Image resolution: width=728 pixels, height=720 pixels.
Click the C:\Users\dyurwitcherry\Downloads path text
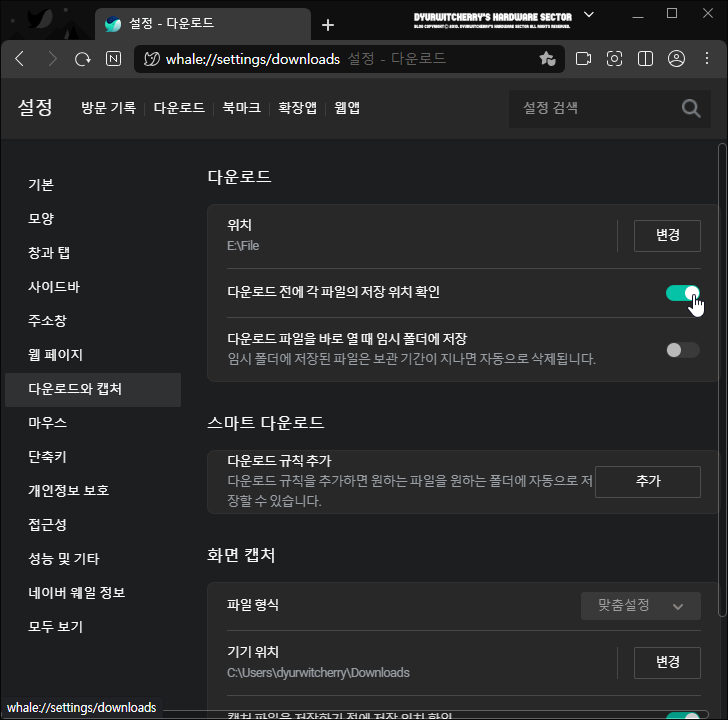318,673
